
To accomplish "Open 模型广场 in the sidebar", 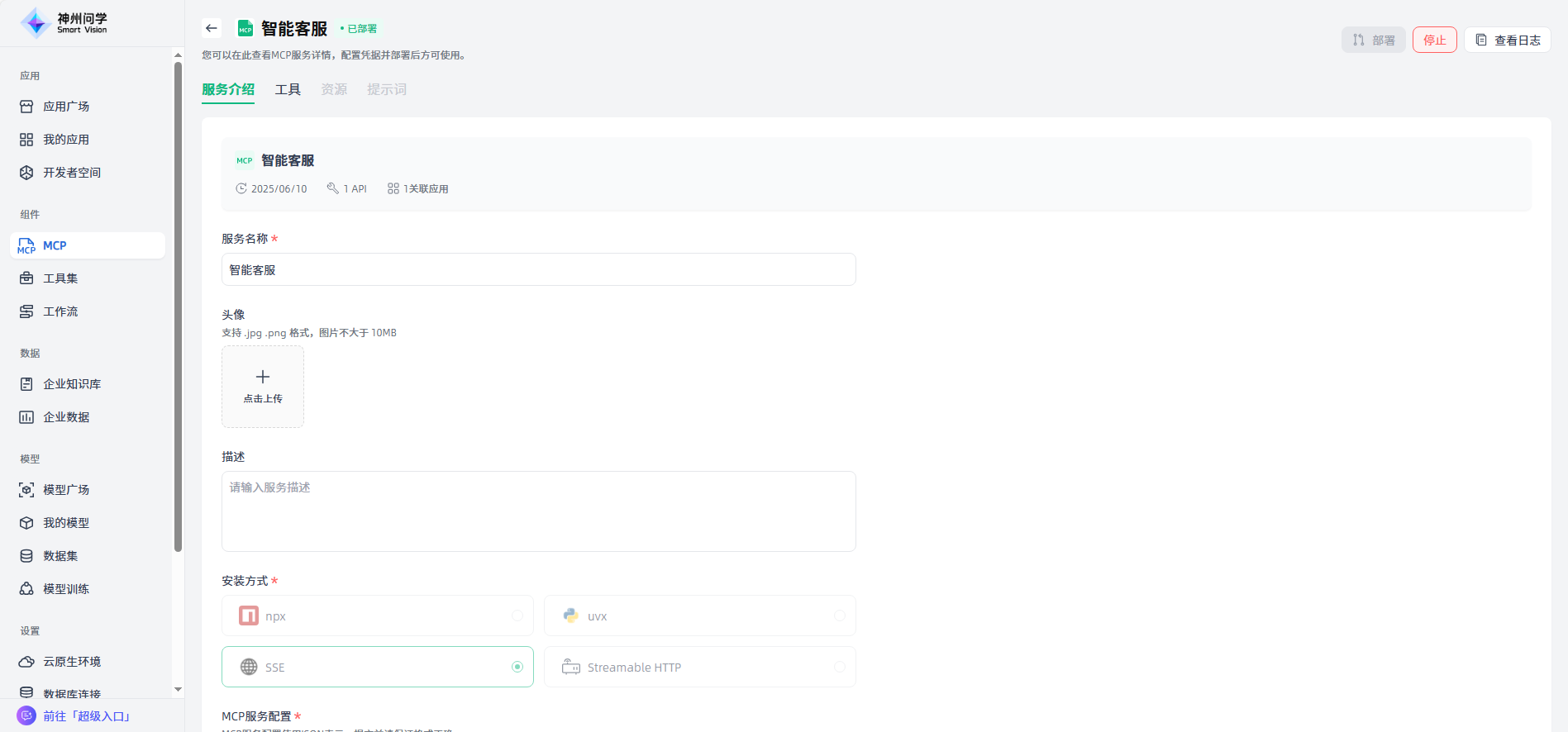I will 66,490.
